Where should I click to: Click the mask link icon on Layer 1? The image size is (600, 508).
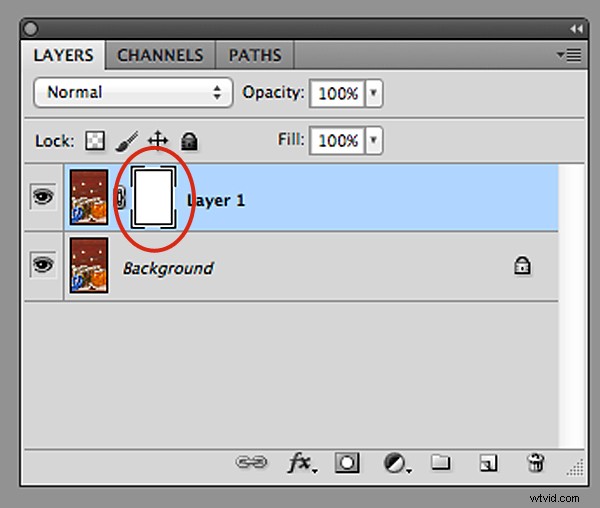tap(122, 200)
